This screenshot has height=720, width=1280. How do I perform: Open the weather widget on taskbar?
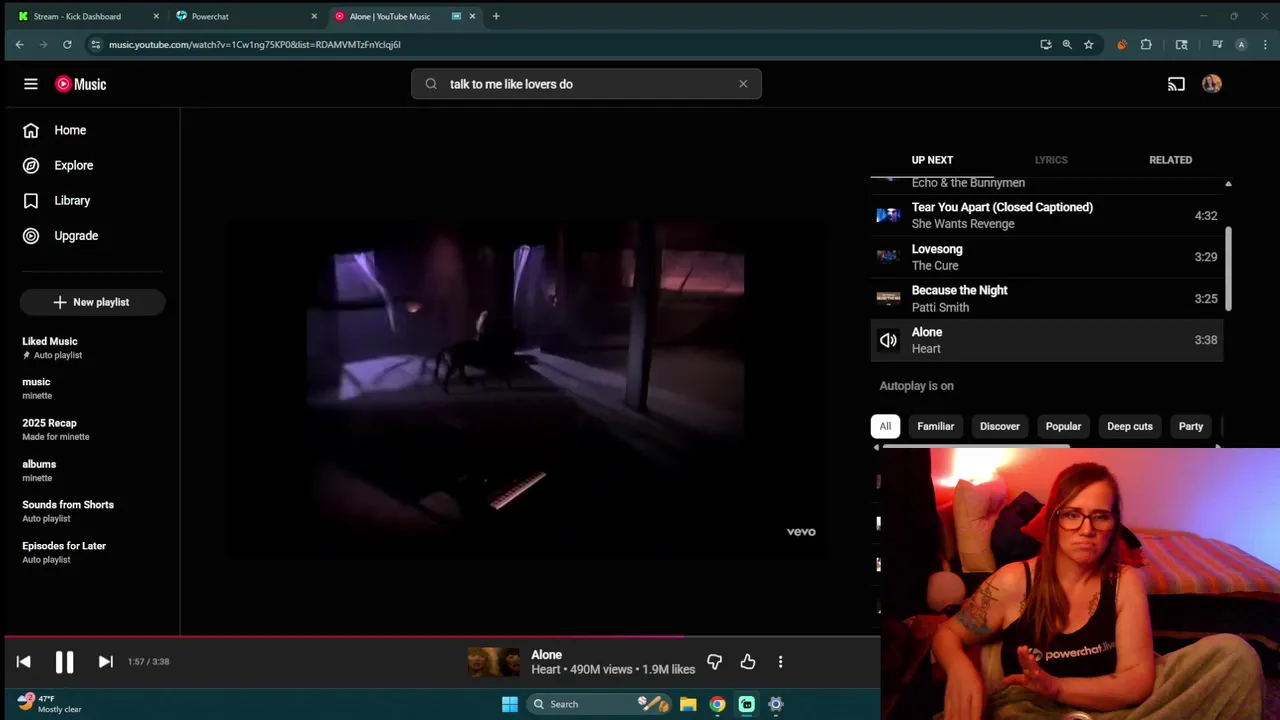click(48, 704)
